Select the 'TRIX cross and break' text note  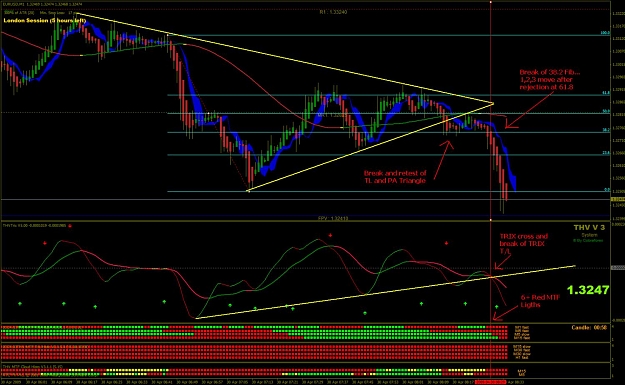(524, 243)
